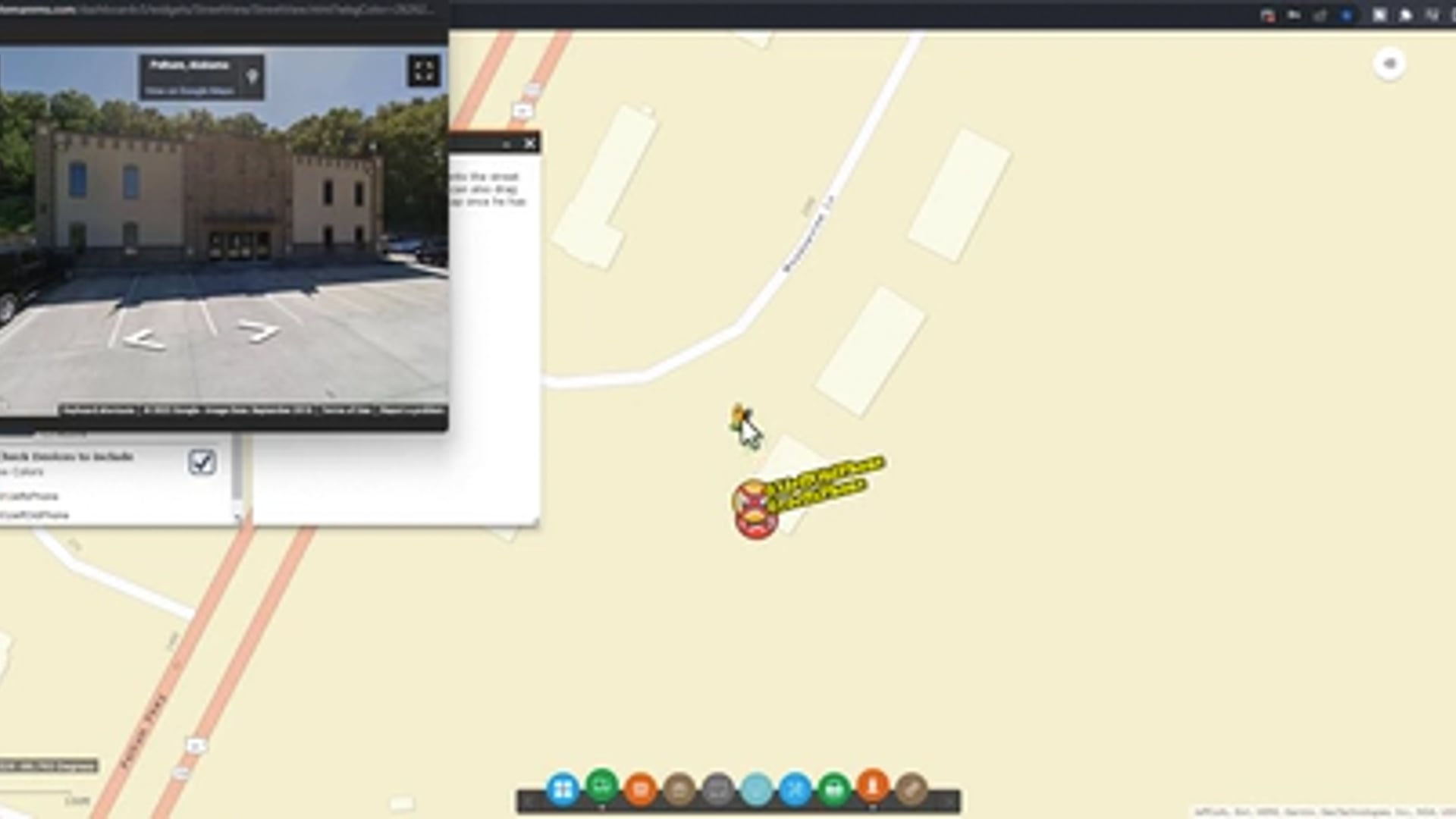The width and height of the screenshot is (1456, 819).
Task: Close the street view instructions panel
Action: (530, 143)
